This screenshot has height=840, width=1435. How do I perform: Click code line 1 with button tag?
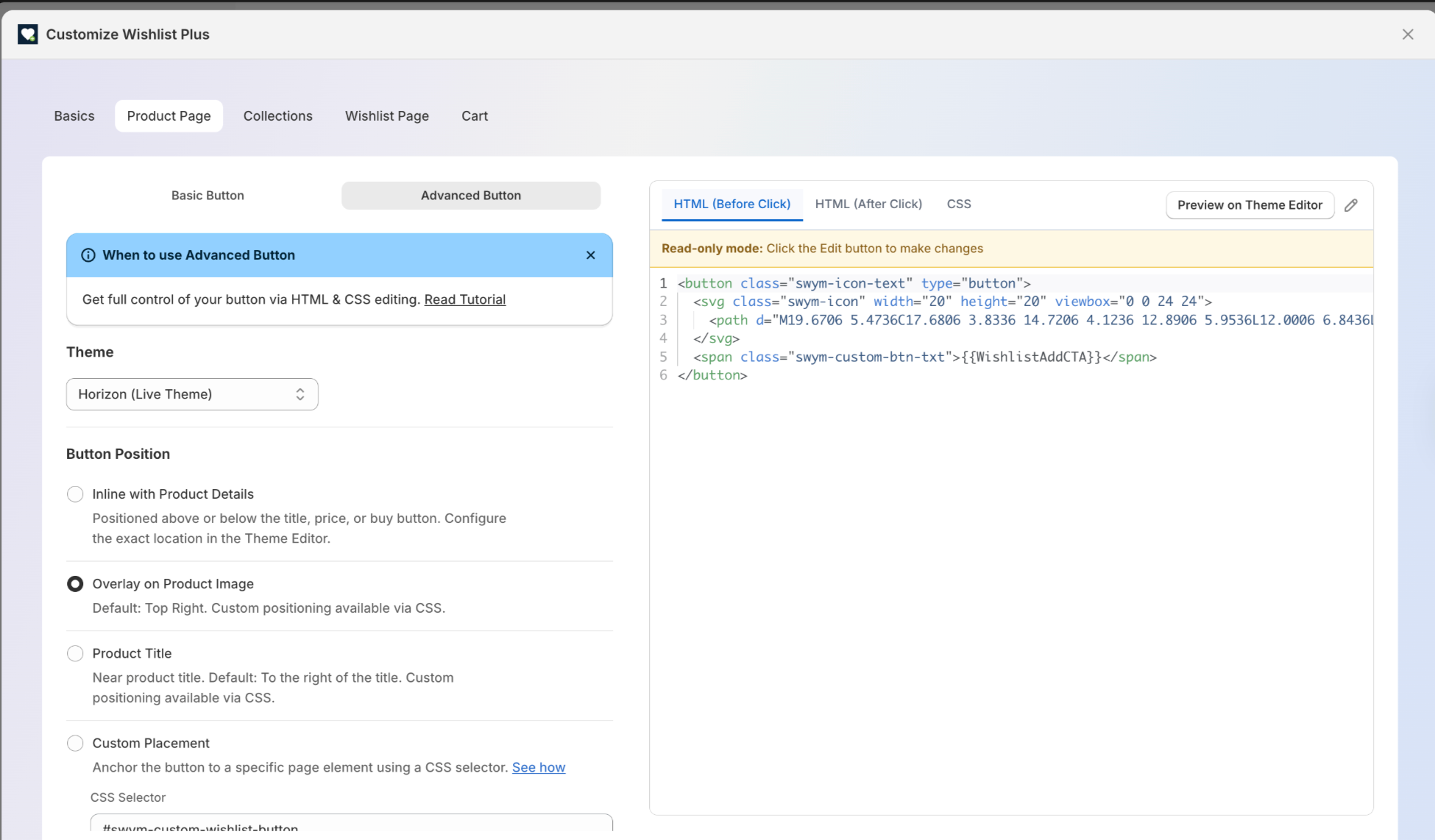854,283
